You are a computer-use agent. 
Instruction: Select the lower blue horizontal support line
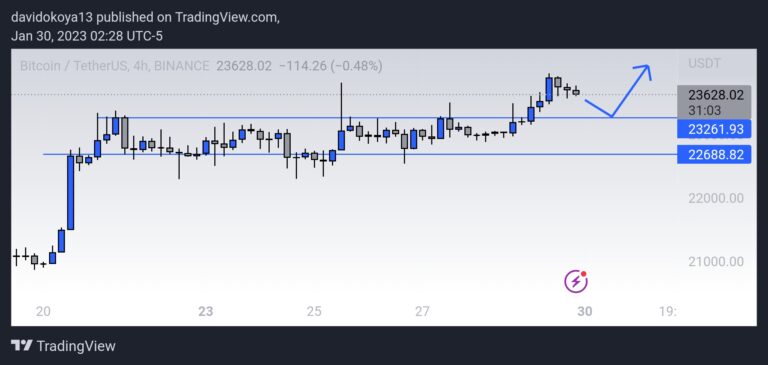pyautogui.click(x=360, y=154)
